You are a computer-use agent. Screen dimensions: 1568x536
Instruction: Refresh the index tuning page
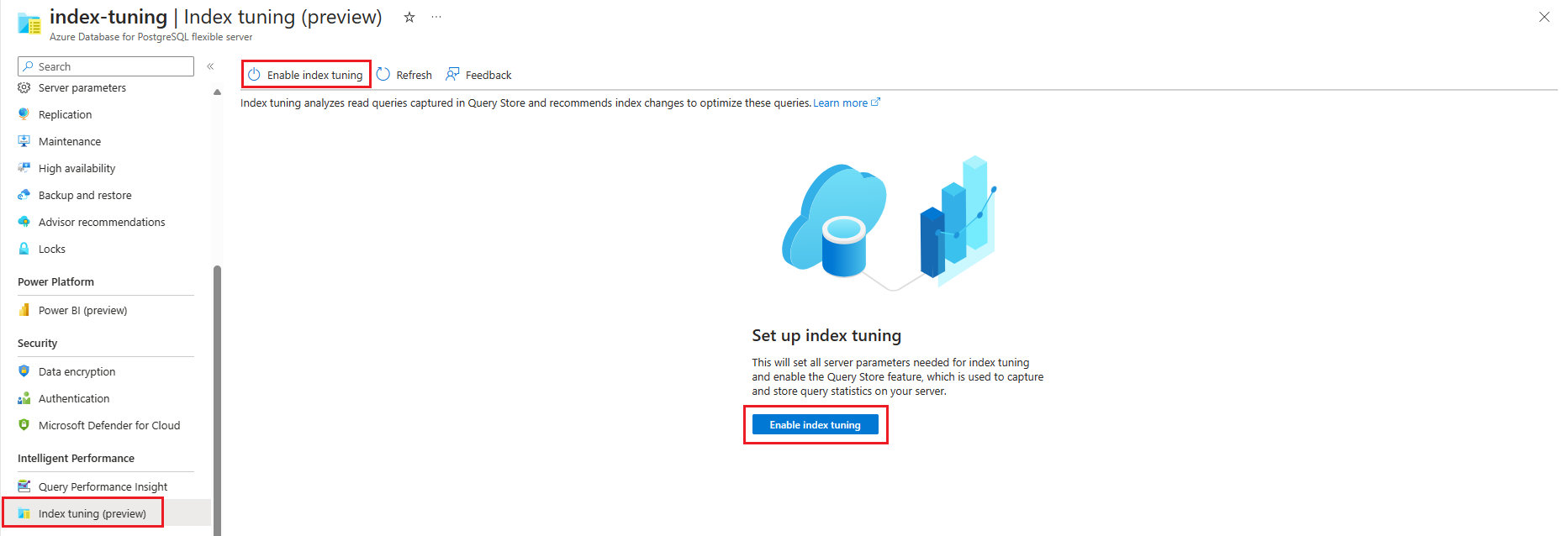pos(404,75)
